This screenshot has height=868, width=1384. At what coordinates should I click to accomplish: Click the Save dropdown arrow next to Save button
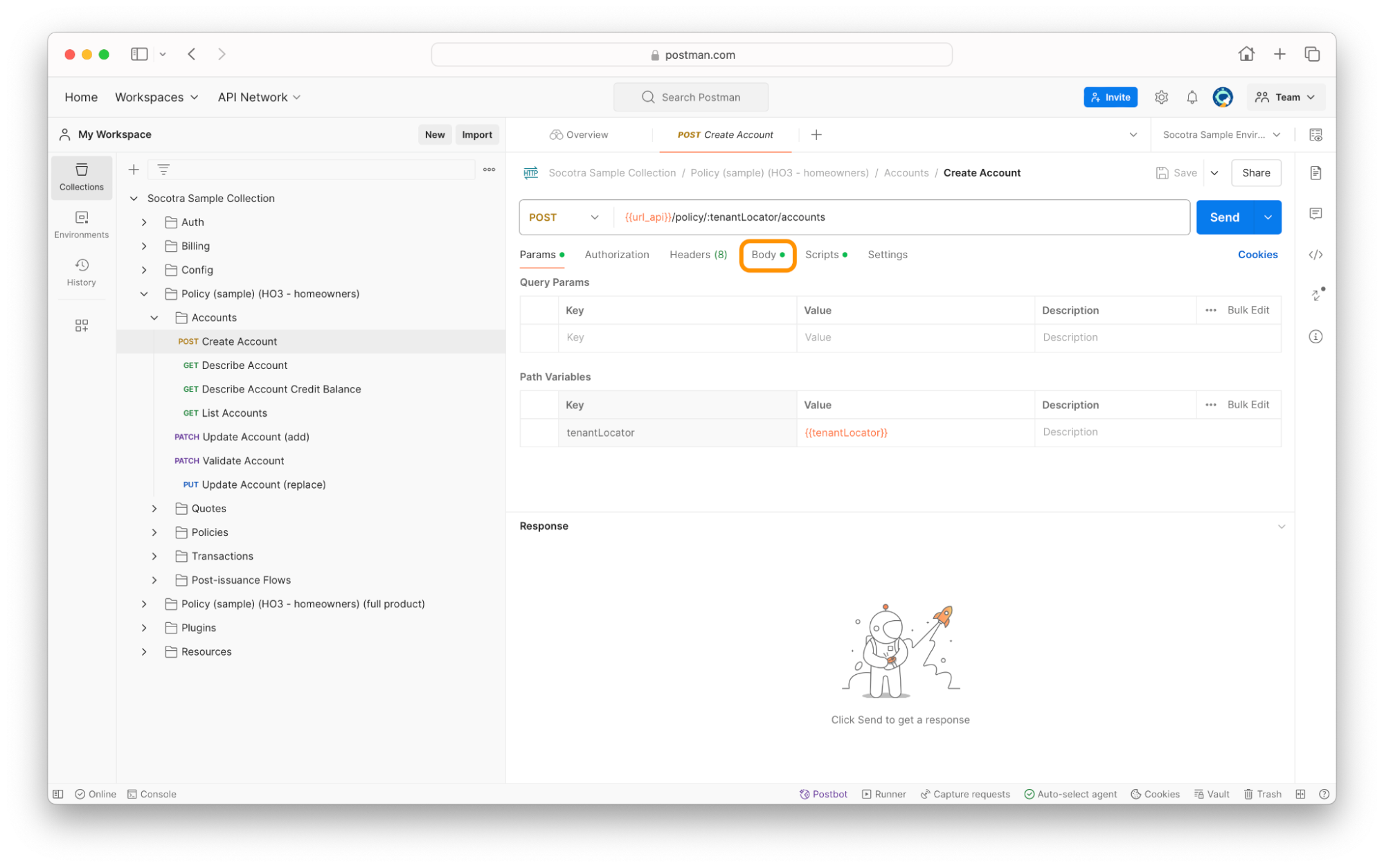1213,172
